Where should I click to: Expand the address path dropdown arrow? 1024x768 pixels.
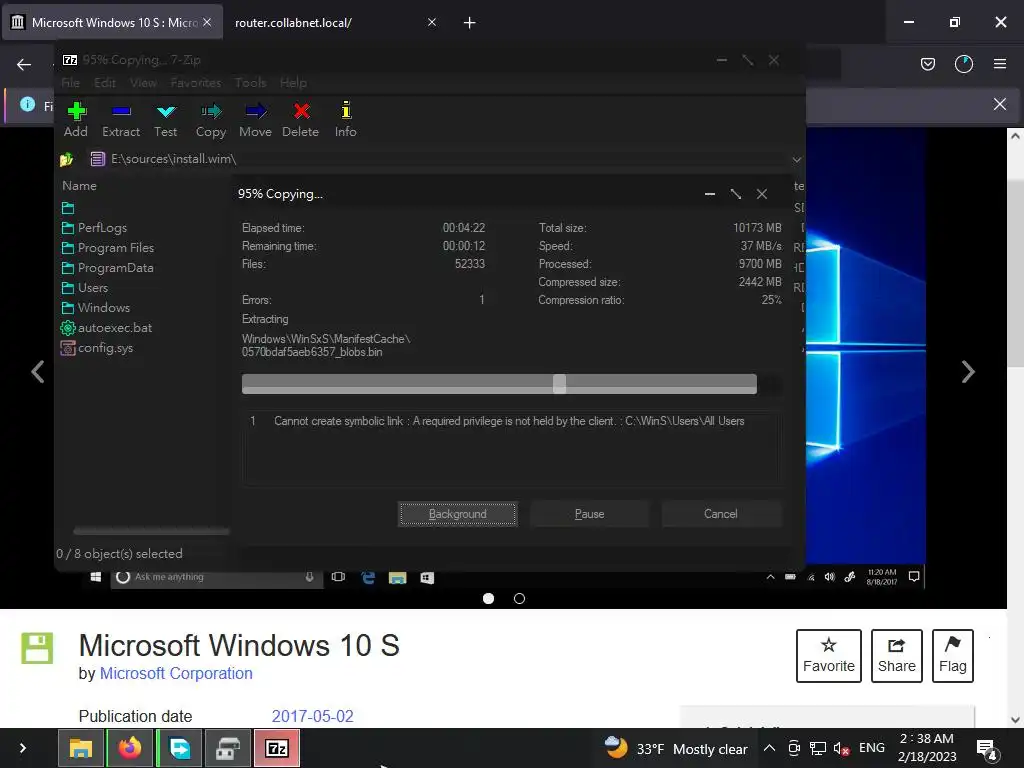797,159
